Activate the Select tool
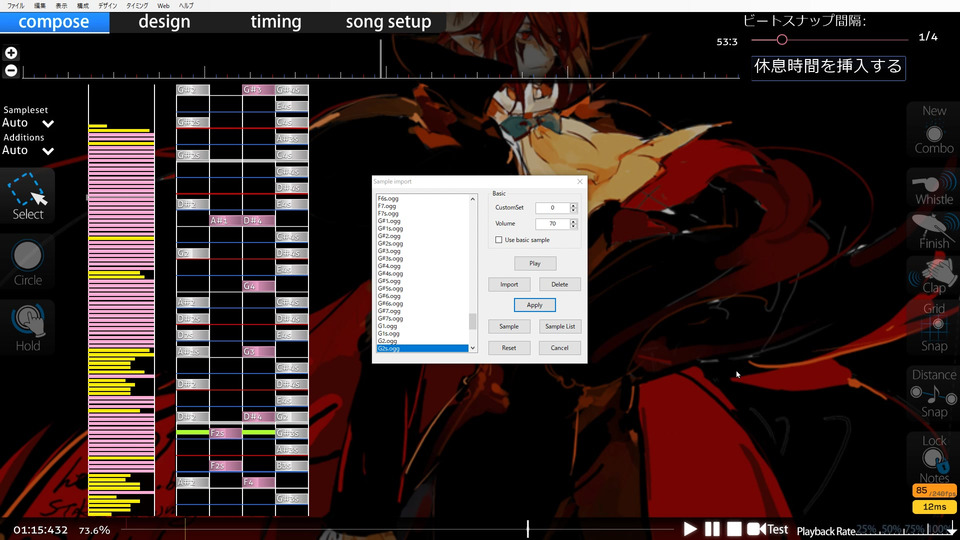The width and height of the screenshot is (960, 540). (x=28, y=196)
